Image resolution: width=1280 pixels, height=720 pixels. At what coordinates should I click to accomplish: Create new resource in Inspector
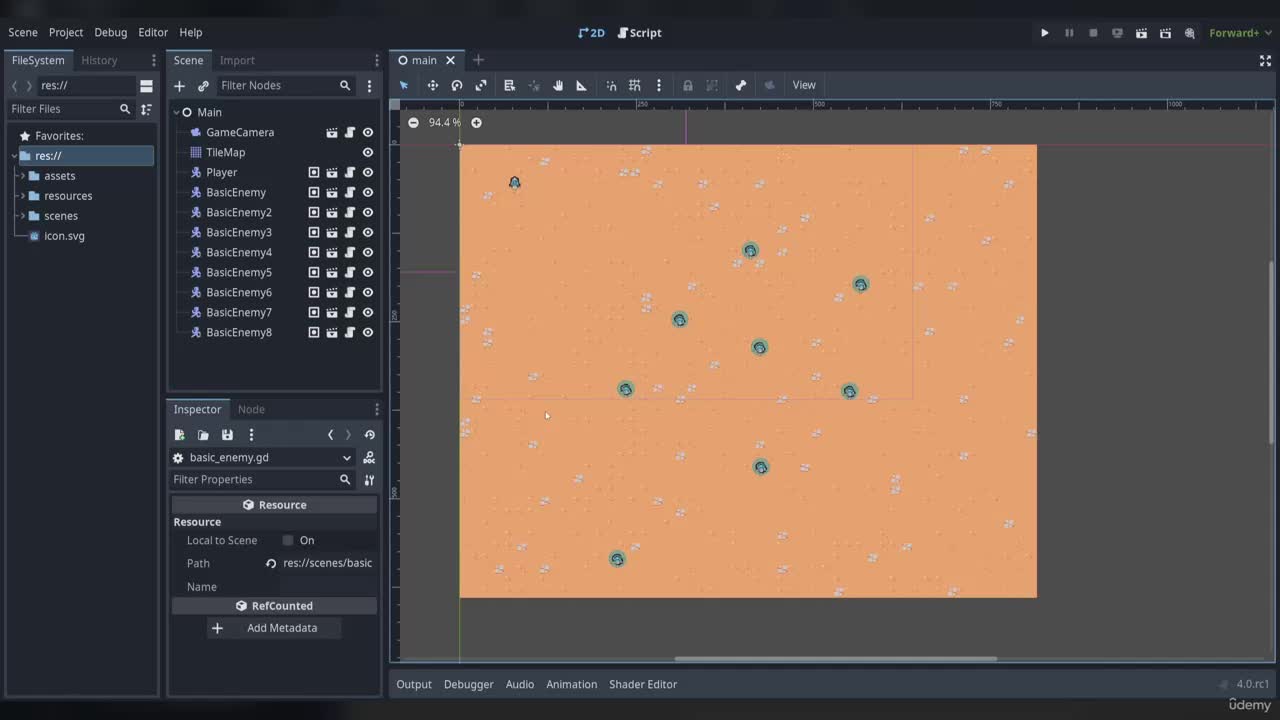(179, 435)
